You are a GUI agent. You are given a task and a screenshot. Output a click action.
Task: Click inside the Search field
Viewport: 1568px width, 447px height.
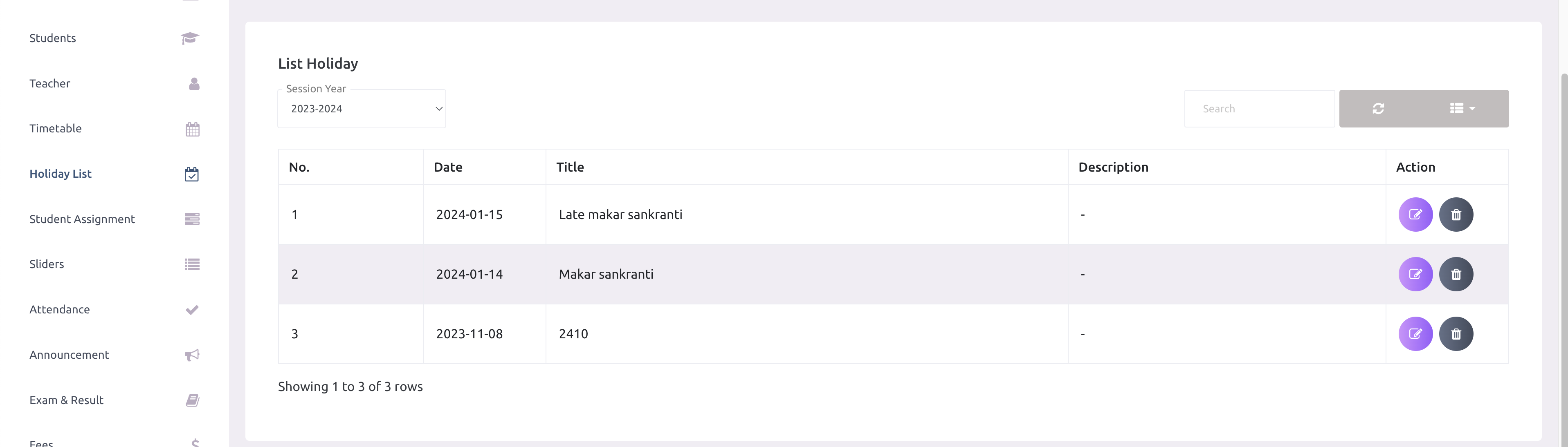pyautogui.click(x=1259, y=108)
